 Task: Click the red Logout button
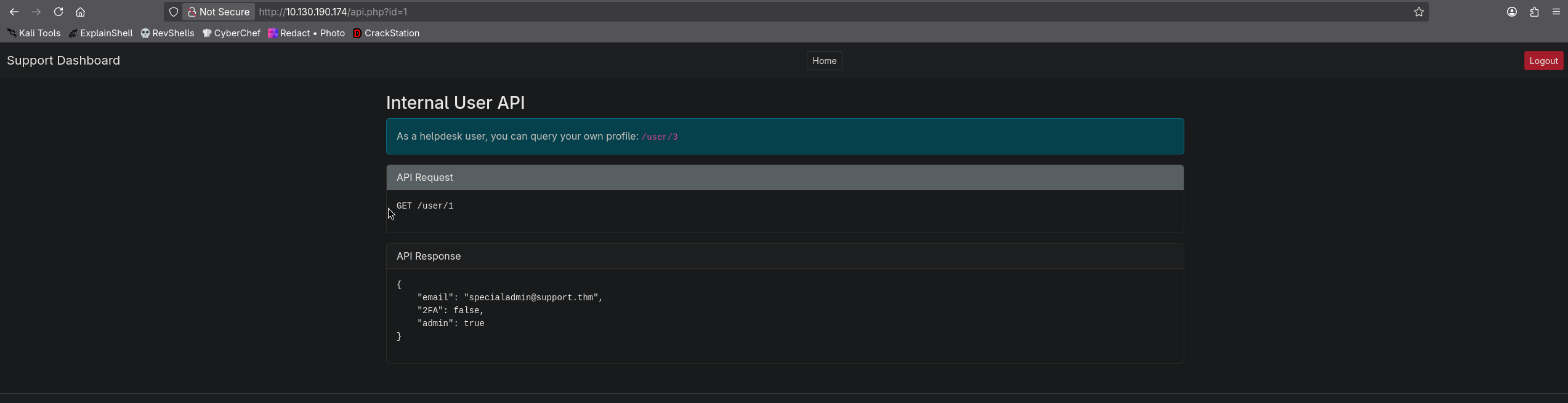(1543, 61)
